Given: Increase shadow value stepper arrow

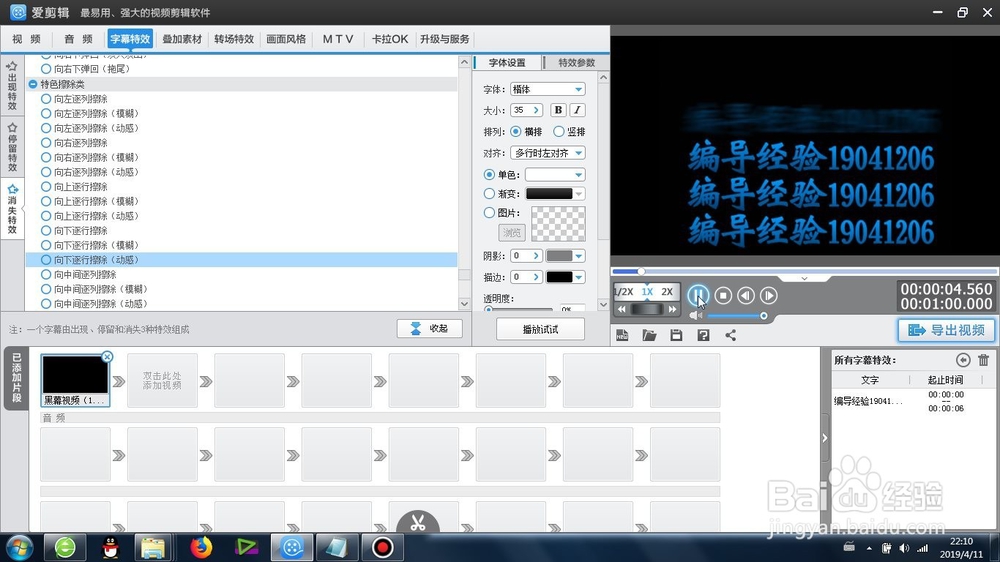Looking at the screenshot, I should pyautogui.click(x=536, y=256).
